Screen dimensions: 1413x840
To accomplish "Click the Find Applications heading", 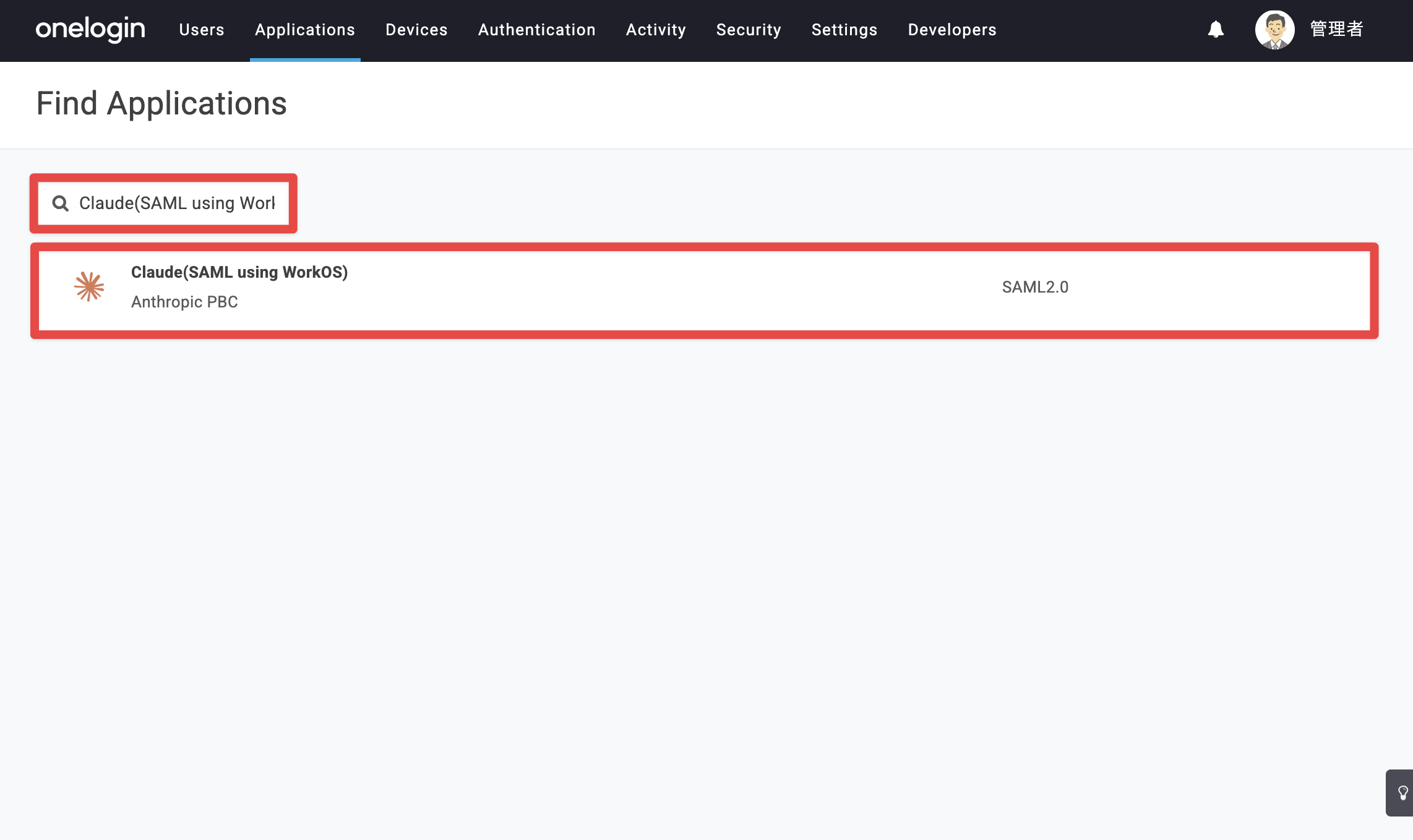I will (x=161, y=103).
